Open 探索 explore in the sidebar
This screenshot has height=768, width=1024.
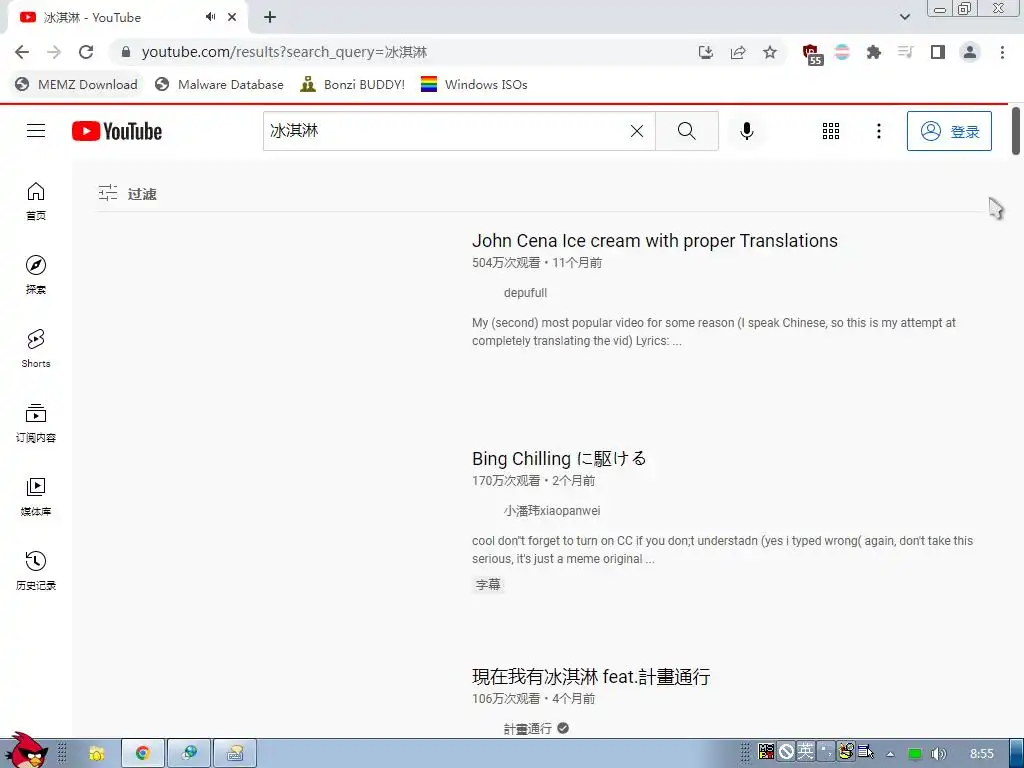(36, 275)
